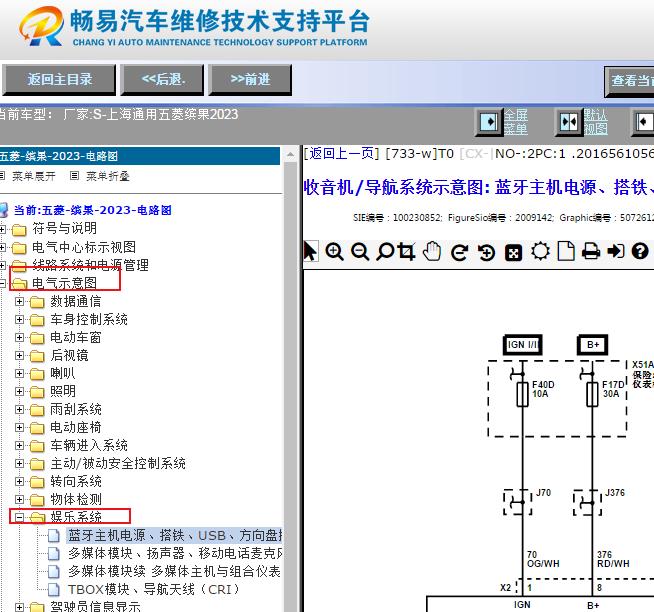This screenshot has height=612, width=654.
Task: Collapse the 娱乐系统 tree node
Action: coord(19,517)
